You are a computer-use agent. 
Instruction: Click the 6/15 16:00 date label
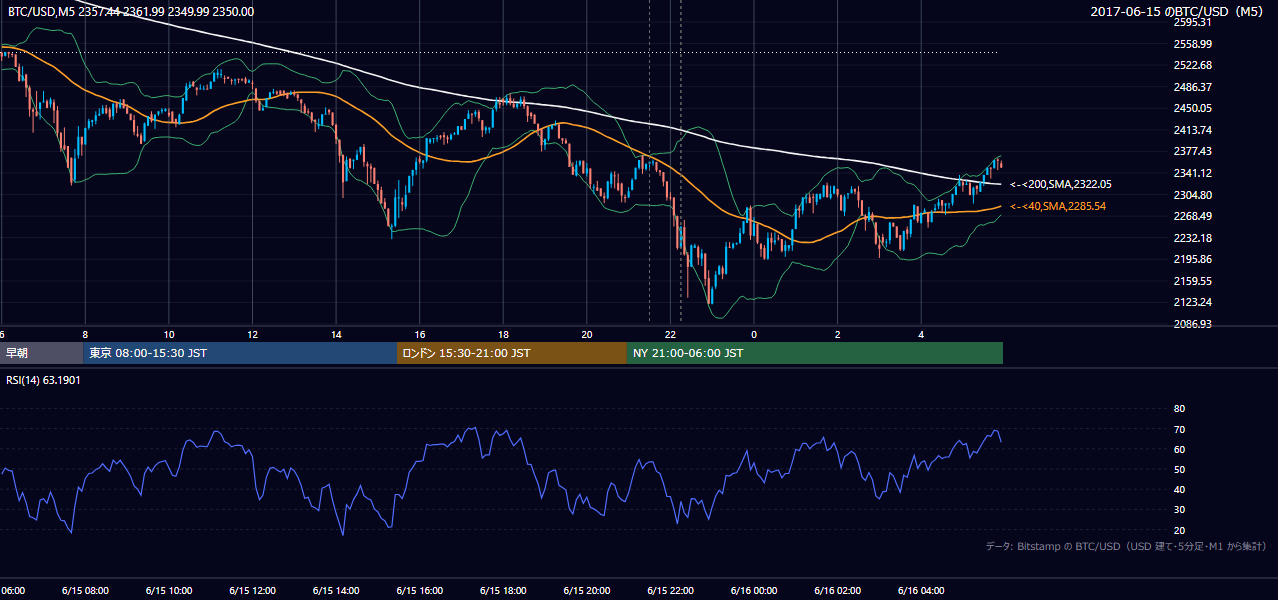420,590
